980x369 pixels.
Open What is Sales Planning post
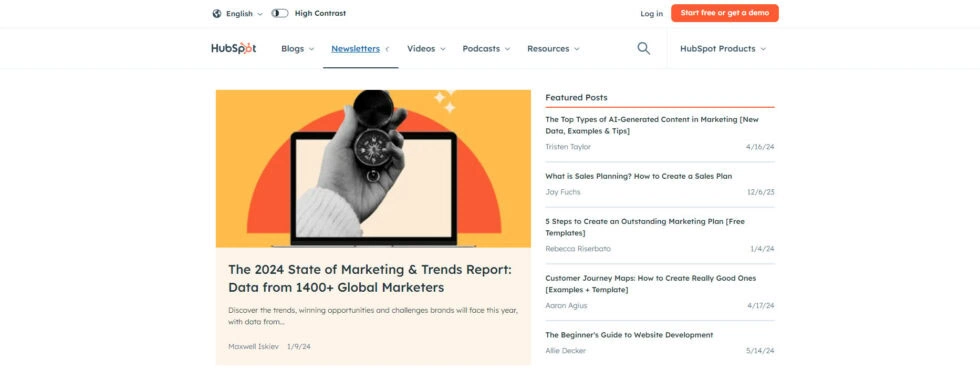(x=638, y=176)
